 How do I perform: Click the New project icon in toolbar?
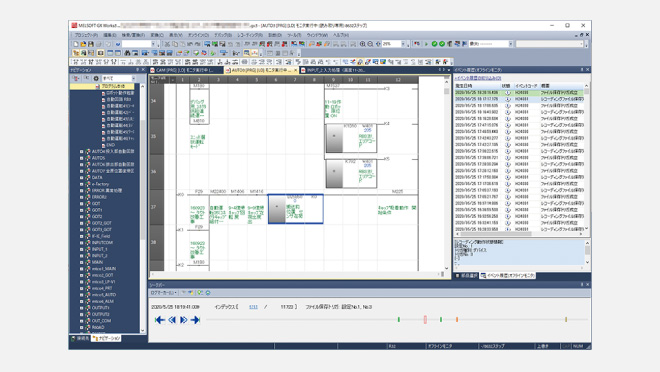[x=76, y=44]
